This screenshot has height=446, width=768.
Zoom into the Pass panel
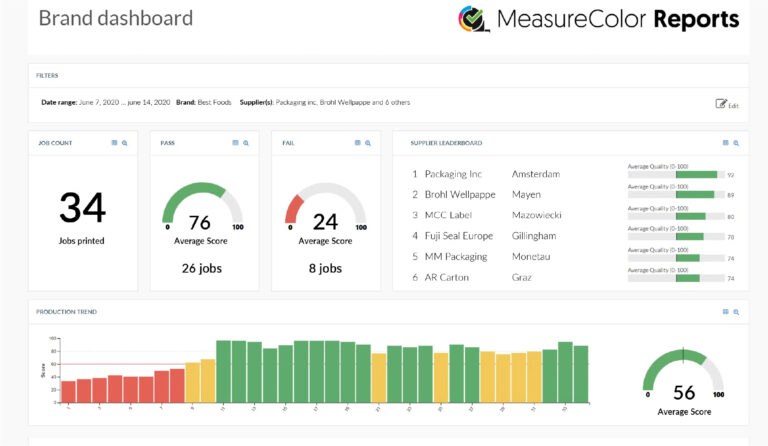(x=246, y=143)
